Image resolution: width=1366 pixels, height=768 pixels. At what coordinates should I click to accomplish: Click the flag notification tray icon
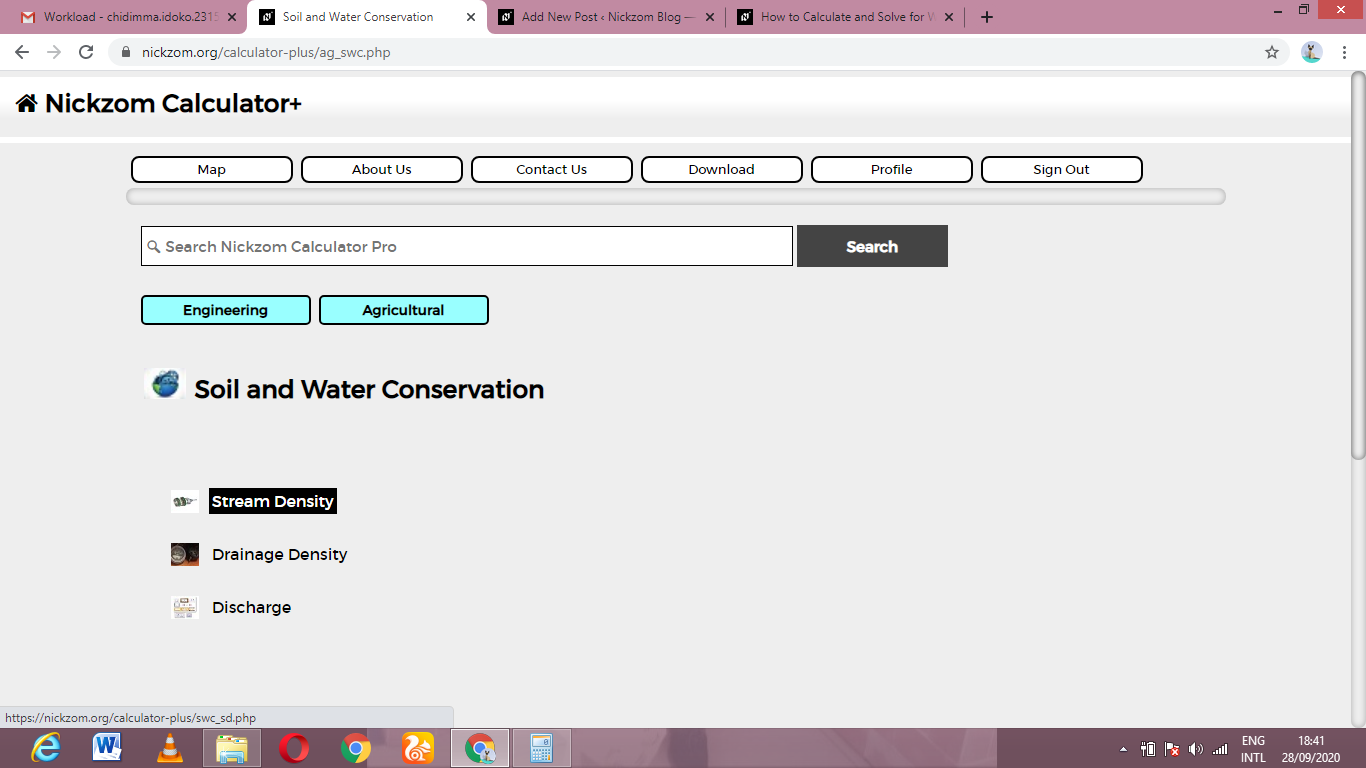click(x=1172, y=749)
